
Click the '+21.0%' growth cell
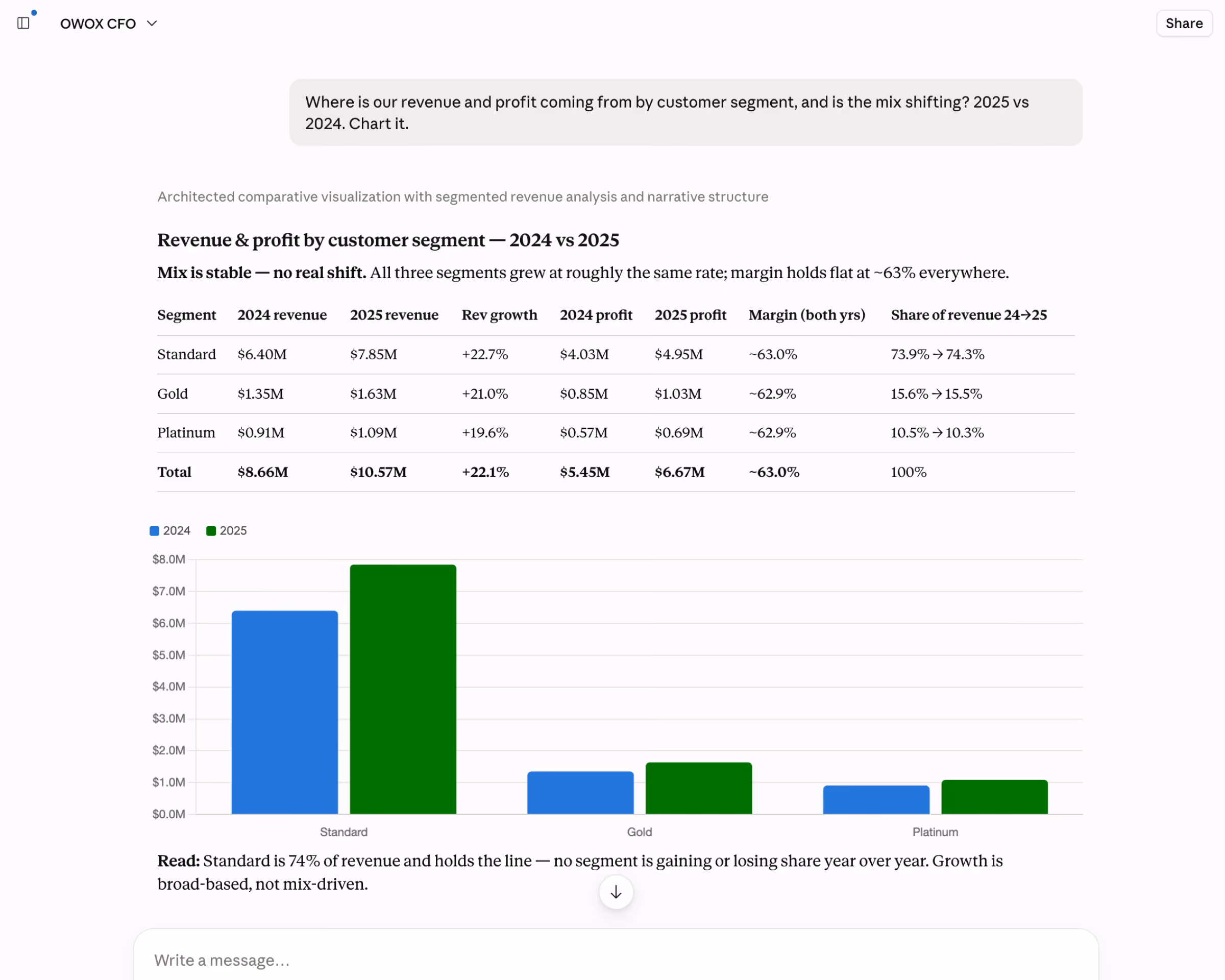click(485, 394)
